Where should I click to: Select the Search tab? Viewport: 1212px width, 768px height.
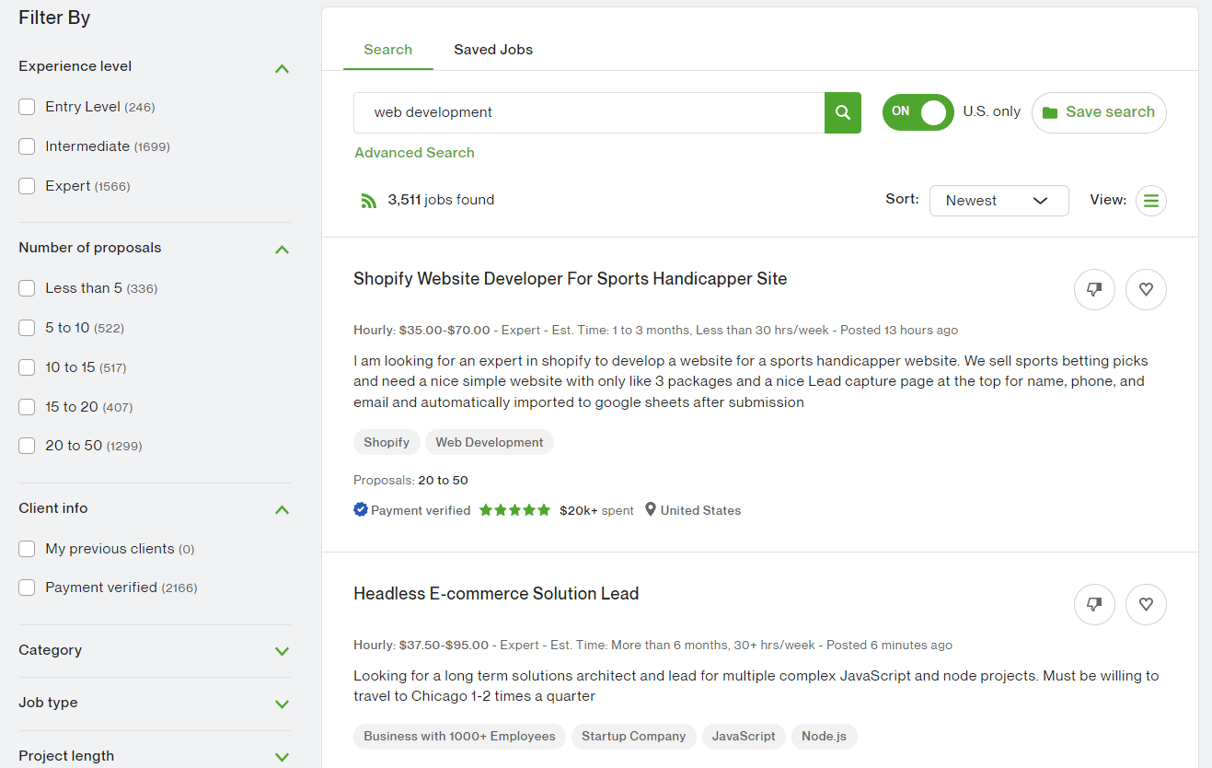click(x=387, y=49)
